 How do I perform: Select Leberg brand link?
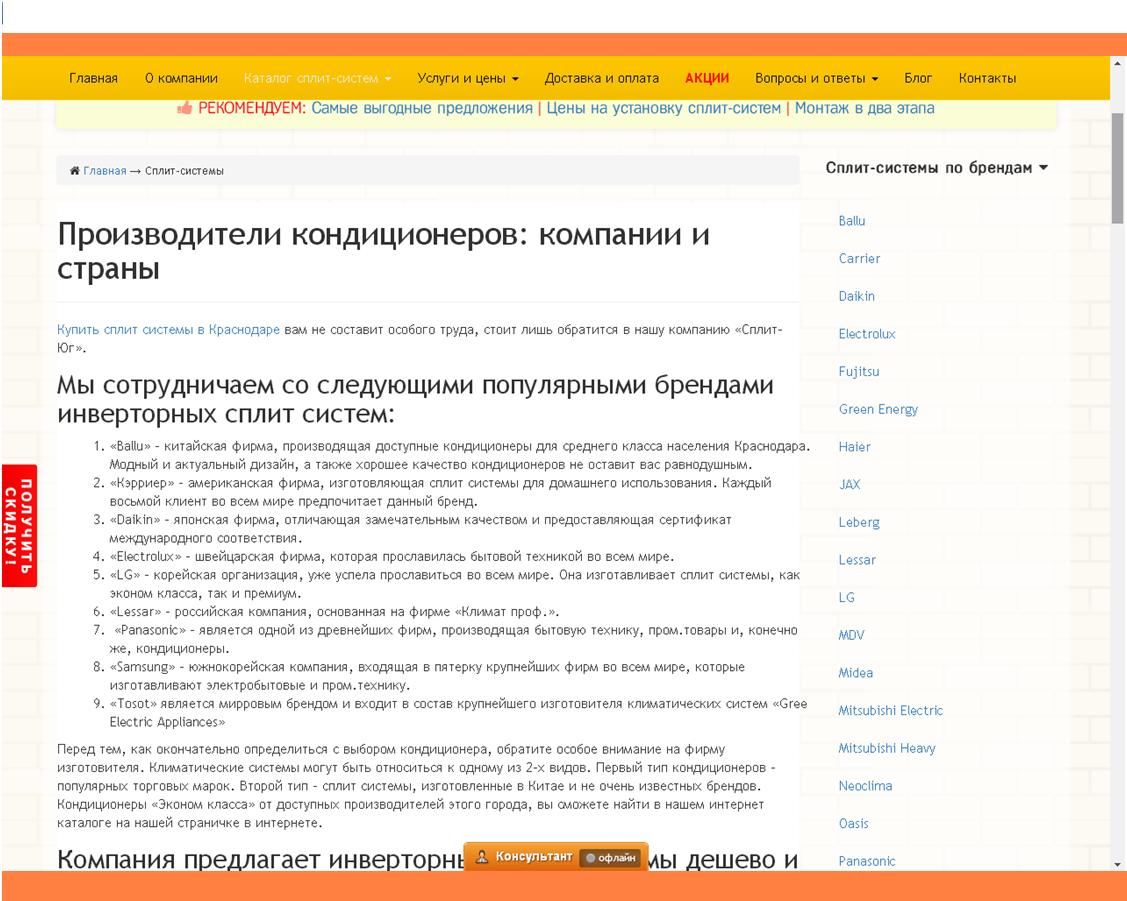[859, 522]
